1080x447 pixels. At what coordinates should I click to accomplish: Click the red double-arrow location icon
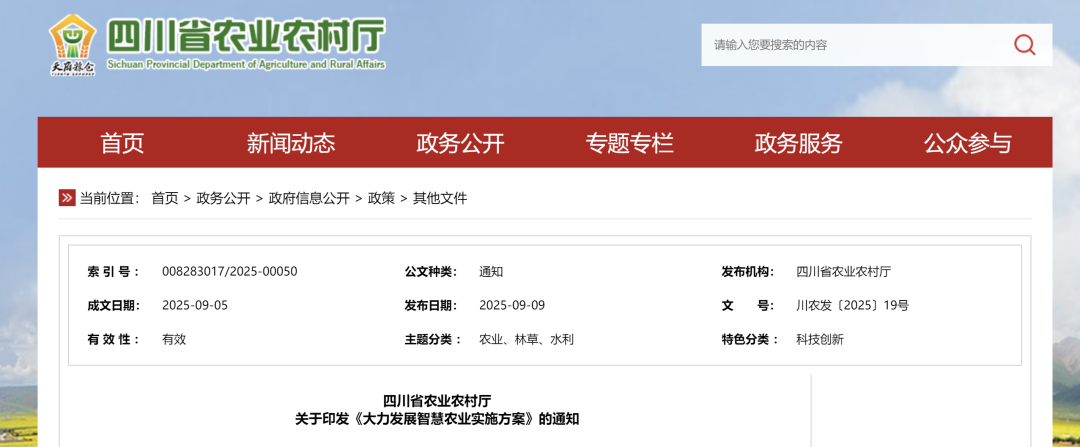click(x=67, y=198)
